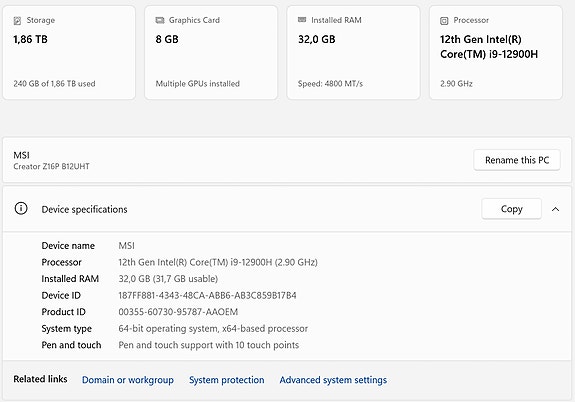Click the Pen and touch support text

pos(208,345)
